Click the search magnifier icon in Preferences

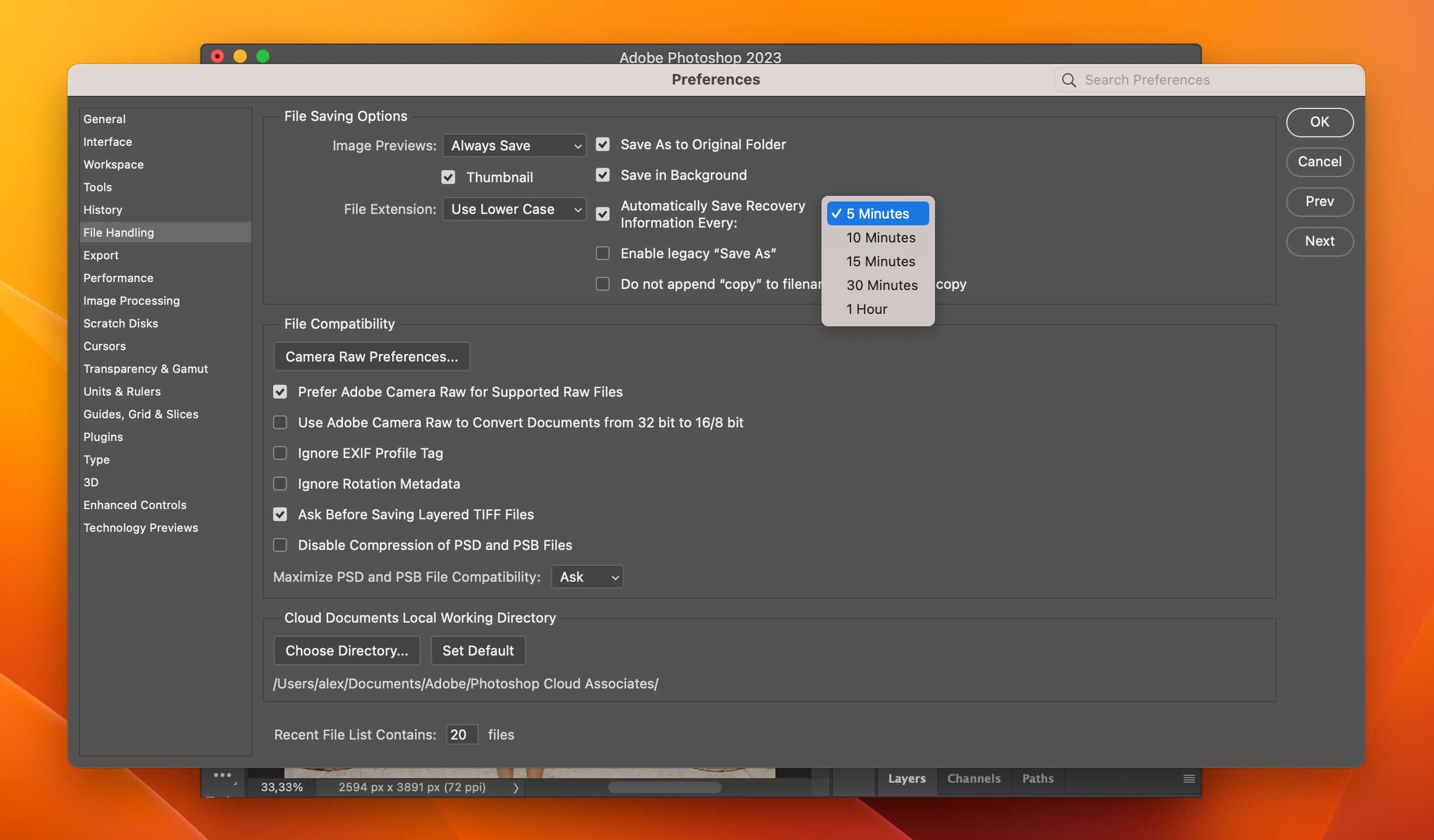point(1068,80)
